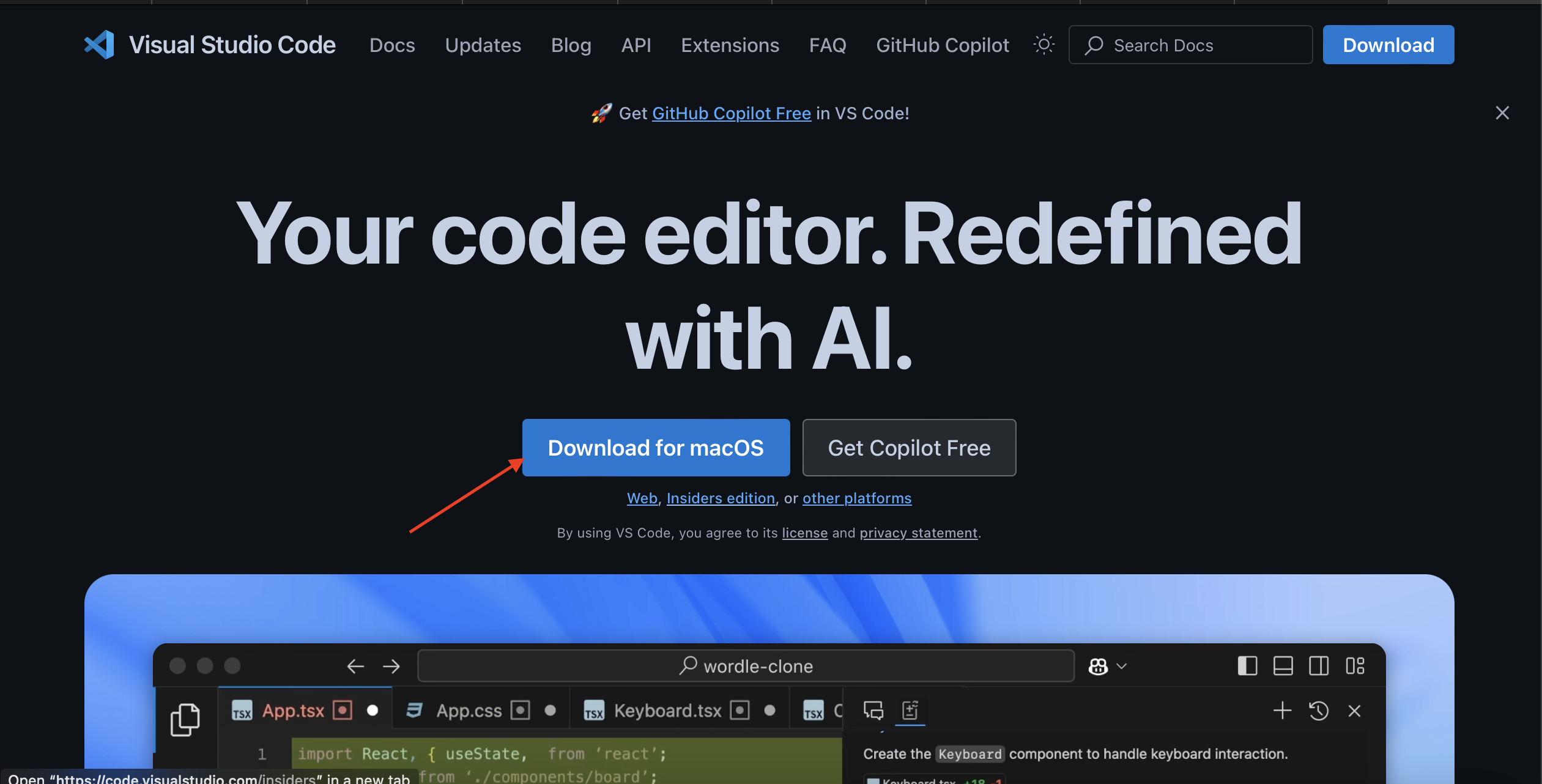Click the search magnifier icon in Search Docs
The image size is (1542, 784).
(x=1094, y=45)
